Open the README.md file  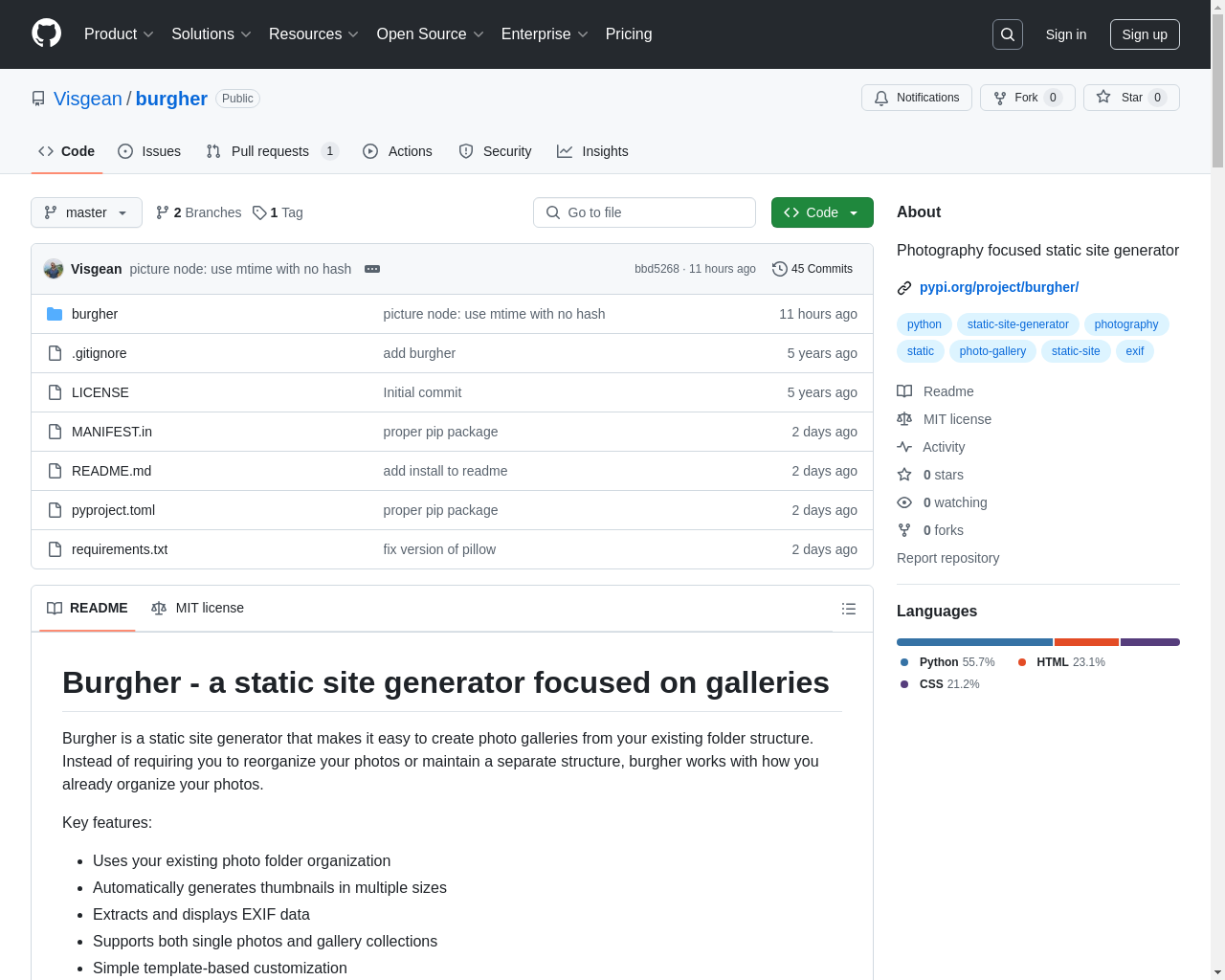pyautogui.click(x=111, y=471)
